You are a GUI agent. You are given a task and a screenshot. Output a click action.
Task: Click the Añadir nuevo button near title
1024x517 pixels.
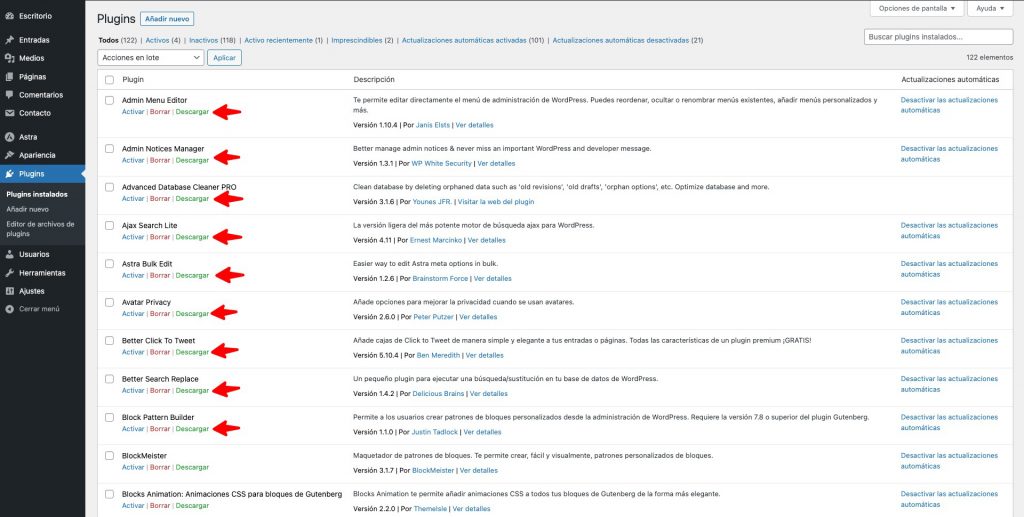pyautogui.click(x=167, y=20)
